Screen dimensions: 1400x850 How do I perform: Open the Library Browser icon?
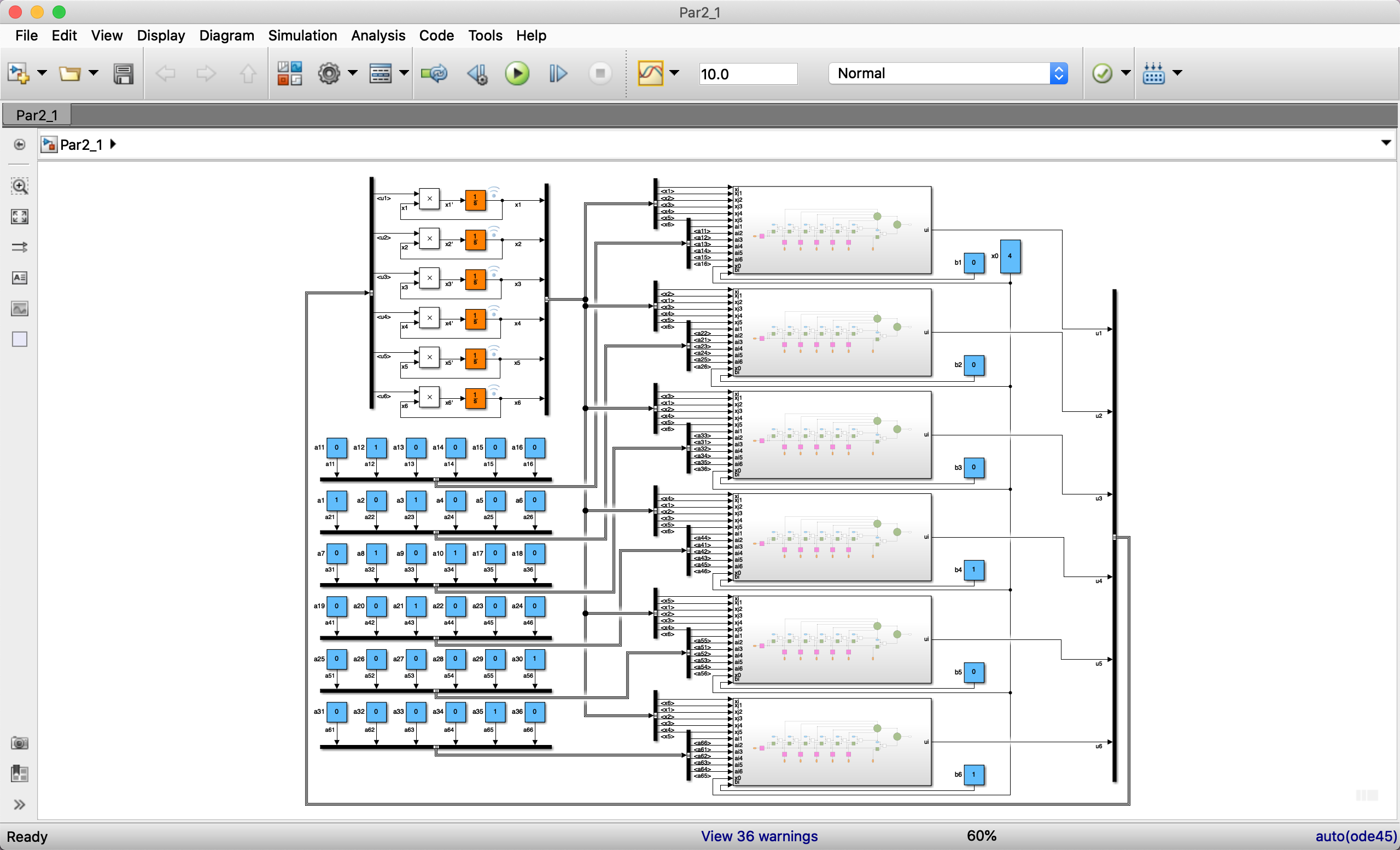tap(289, 73)
